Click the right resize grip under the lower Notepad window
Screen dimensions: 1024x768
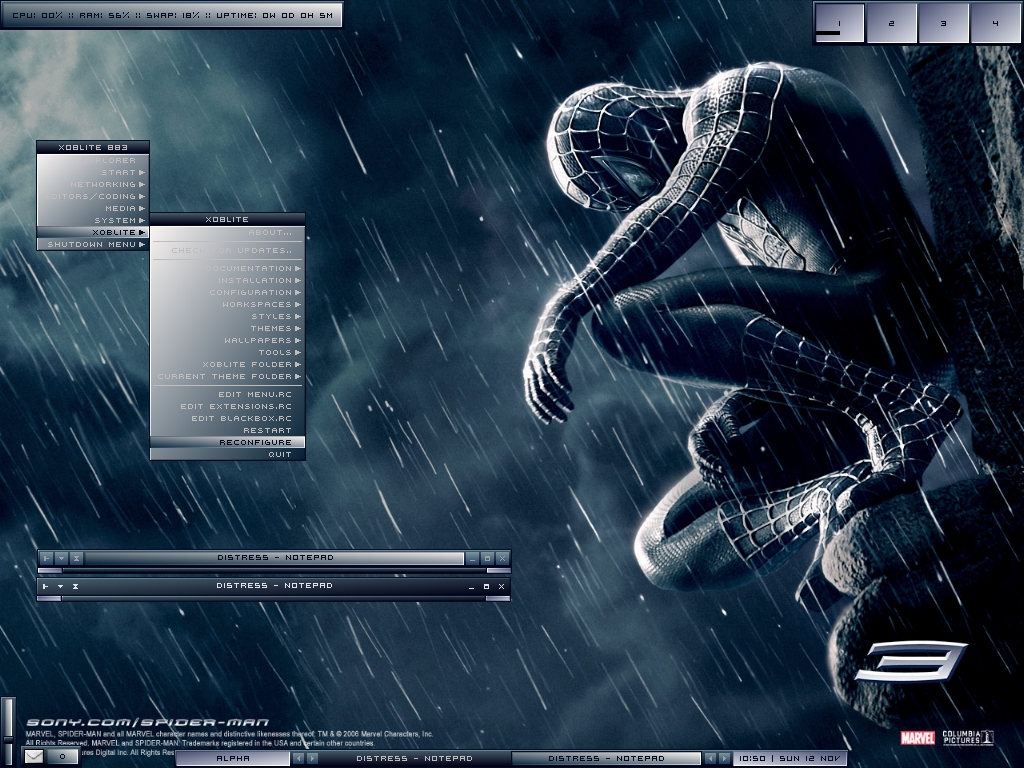(x=498, y=598)
